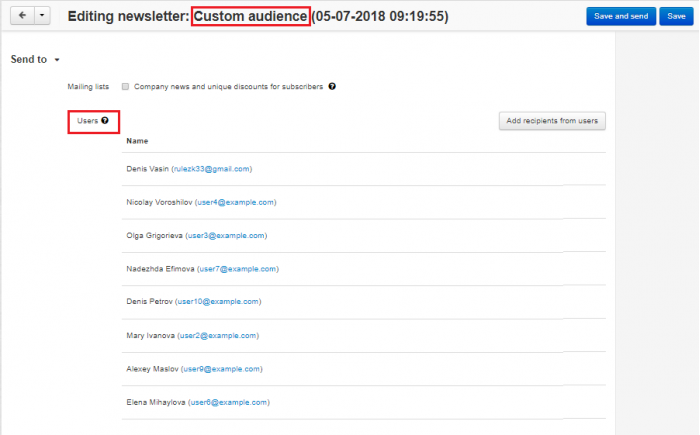
Task: Click the help icon beside Users
Action: (x=105, y=121)
